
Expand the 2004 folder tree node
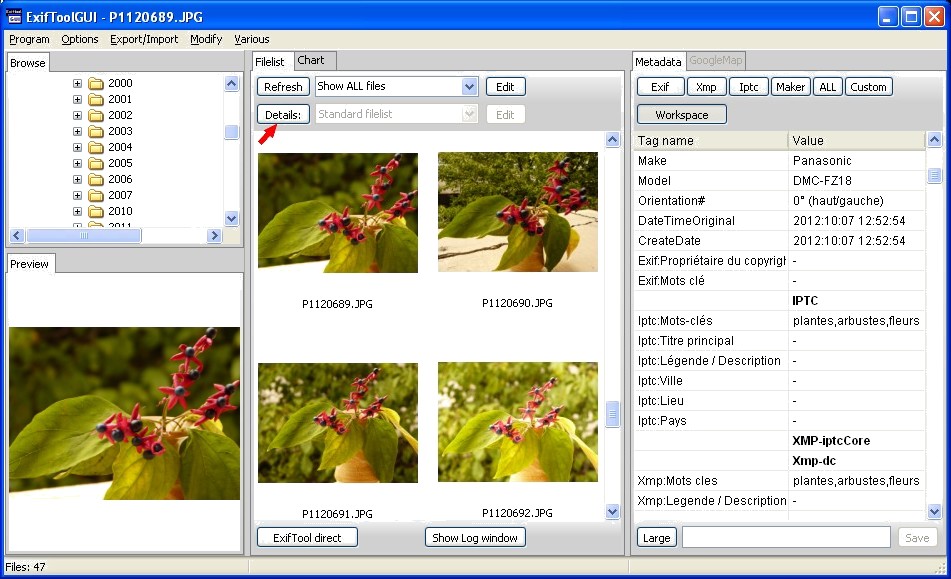[77, 147]
